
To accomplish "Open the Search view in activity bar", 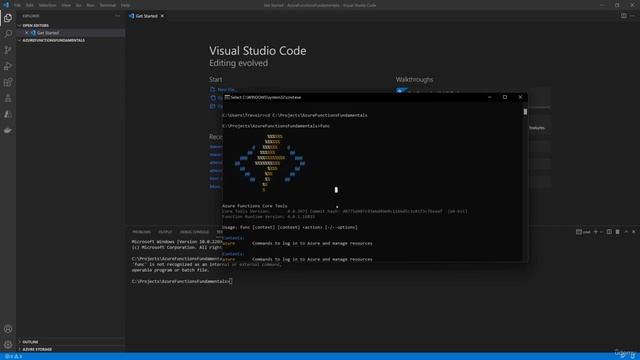I will [x=8, y=34].
